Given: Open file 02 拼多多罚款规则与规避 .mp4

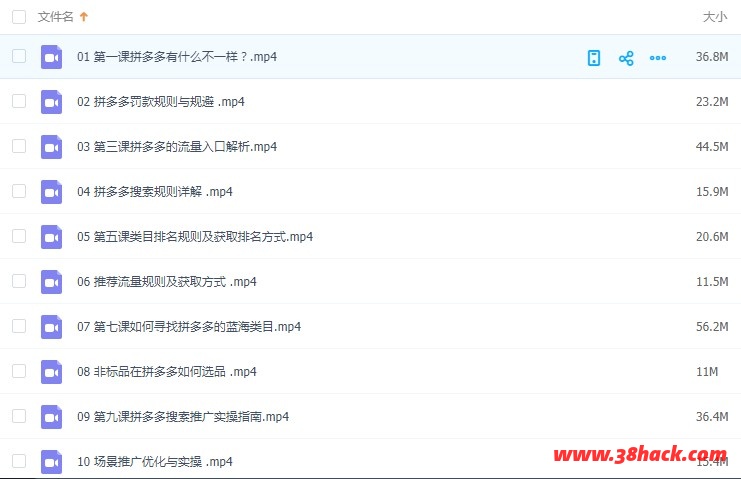Looking at the screenshot, I should pyautogui.click(x=161, y=102).
